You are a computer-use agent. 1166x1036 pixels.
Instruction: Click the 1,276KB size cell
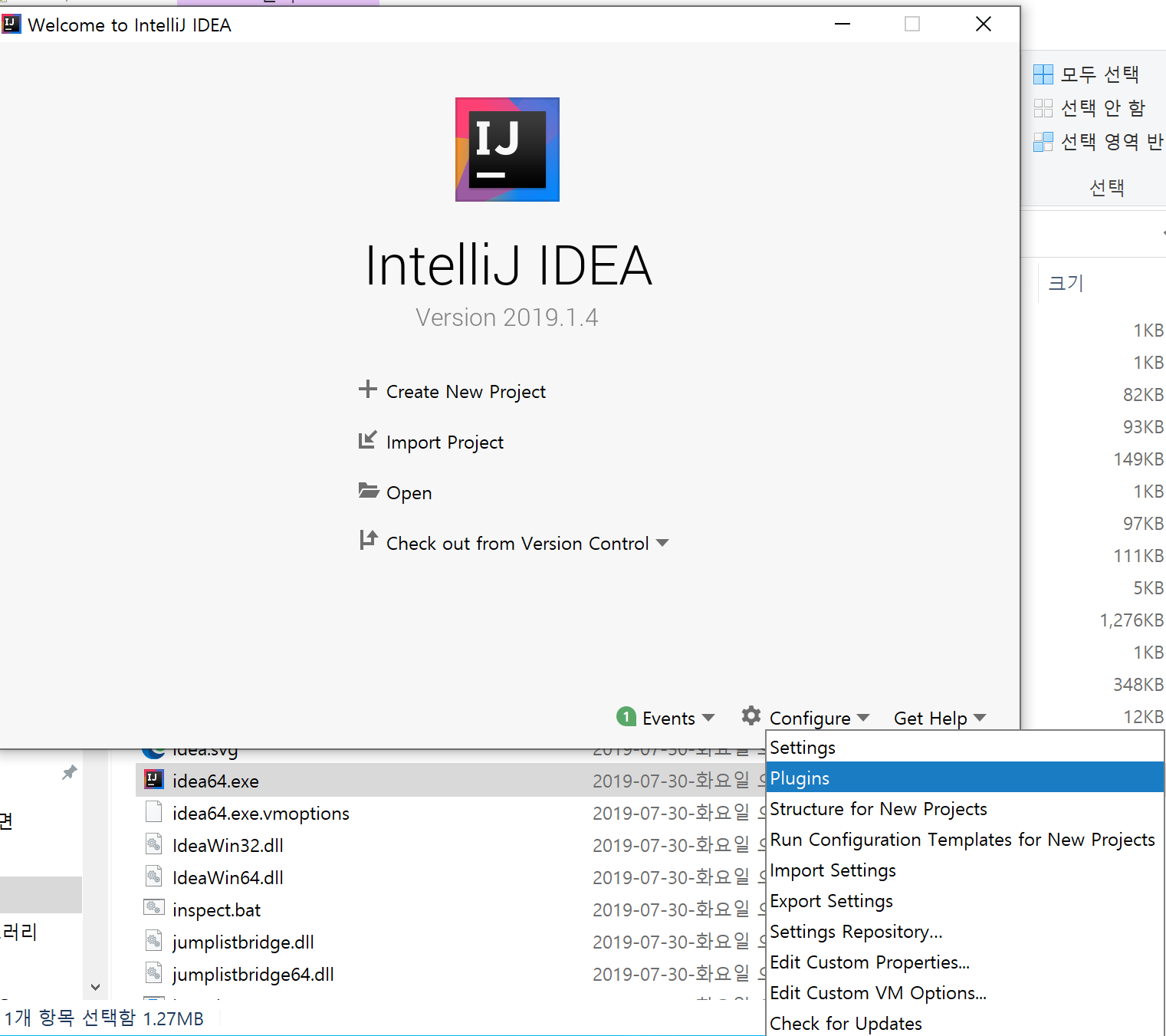point(1132,620)
